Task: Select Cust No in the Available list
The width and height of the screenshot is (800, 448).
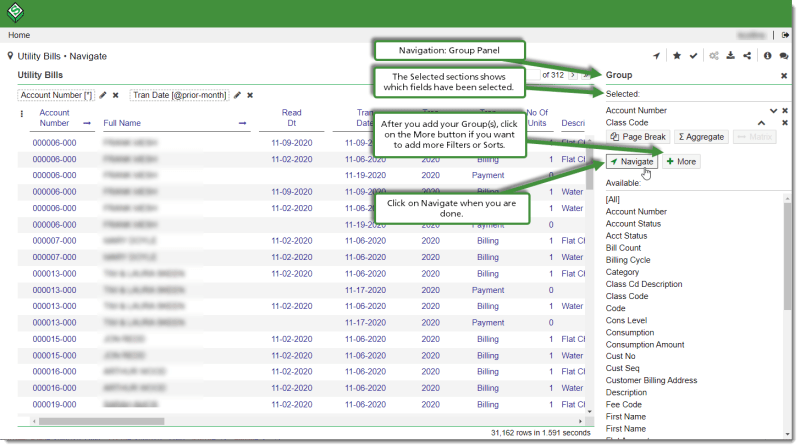Action: click(620, 356)
